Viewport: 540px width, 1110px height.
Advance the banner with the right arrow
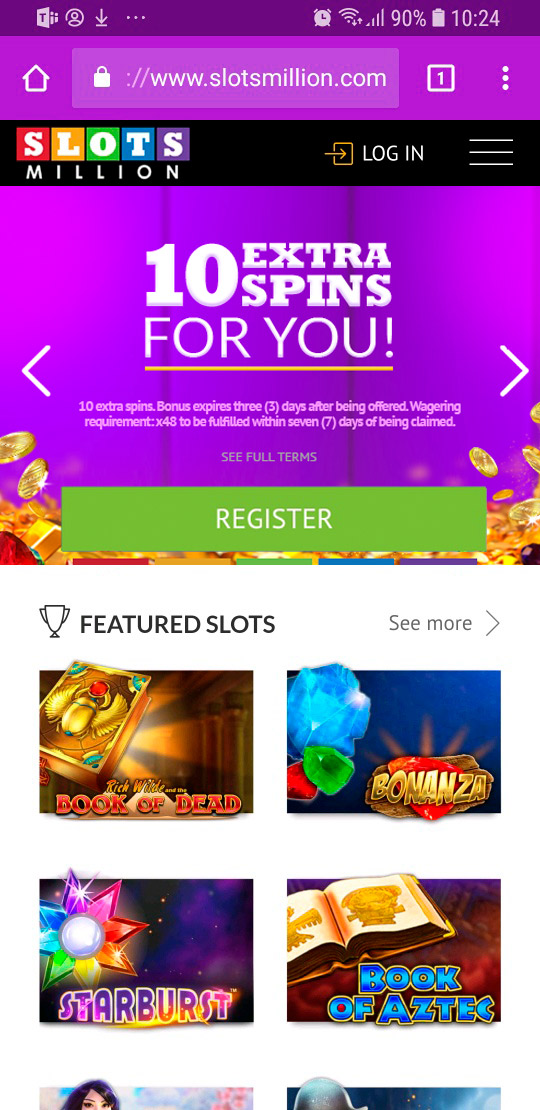coord(515,371)
